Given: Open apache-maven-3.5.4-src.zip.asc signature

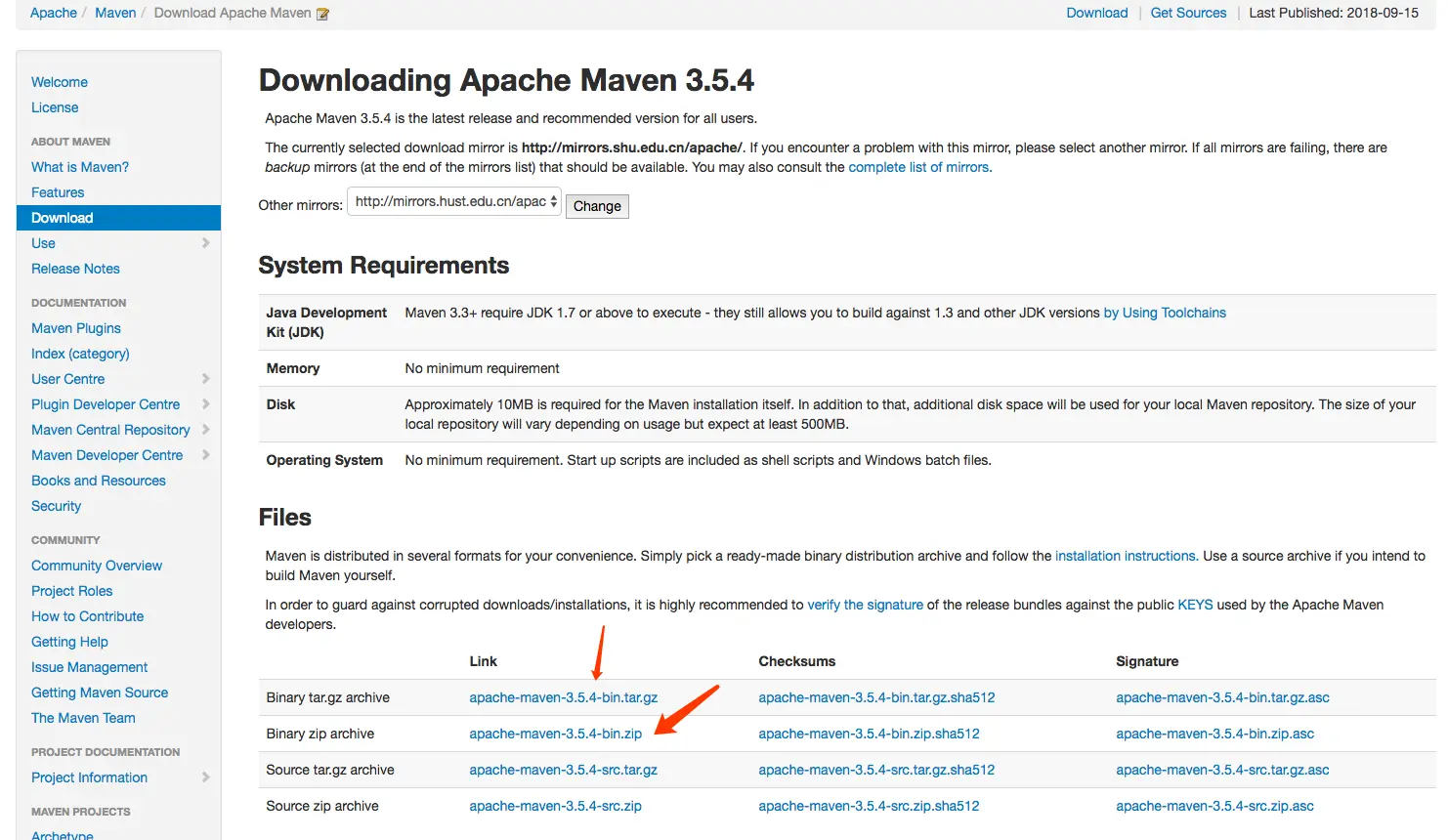Looking at the screenshot, I should (1214, 806).
